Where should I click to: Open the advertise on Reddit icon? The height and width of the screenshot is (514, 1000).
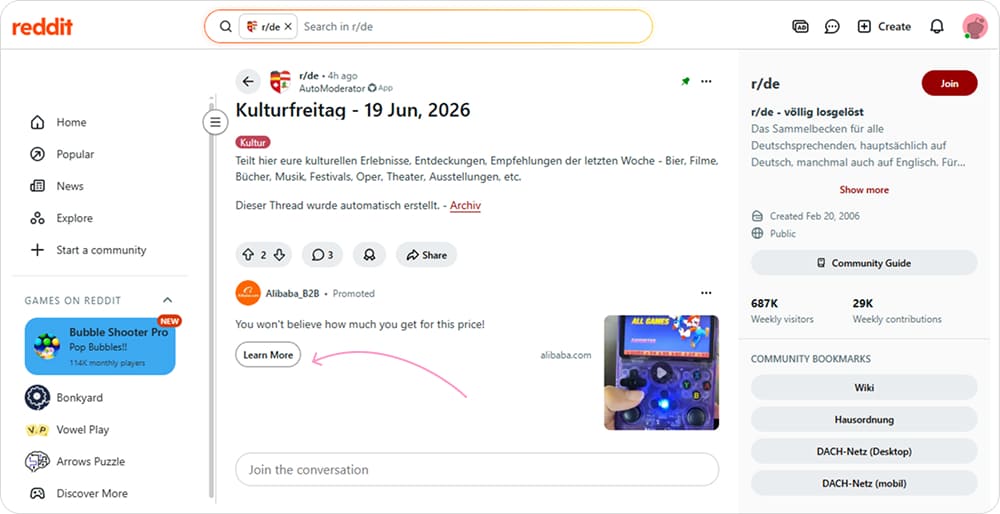tap(800, 27)
